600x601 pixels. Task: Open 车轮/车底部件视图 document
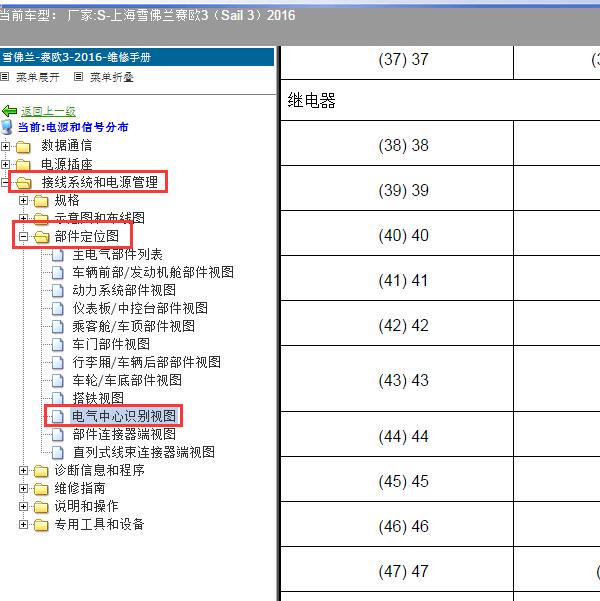[x=127, y=380]
